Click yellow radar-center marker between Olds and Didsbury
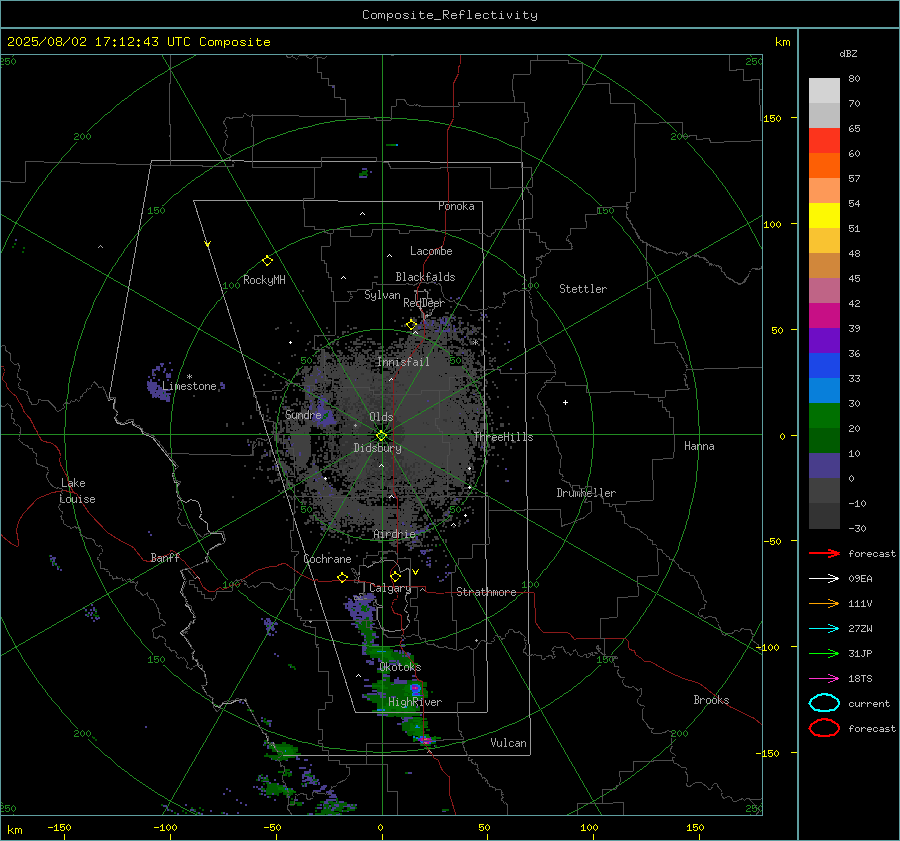The image size is (900, 841). coord(381,436)
